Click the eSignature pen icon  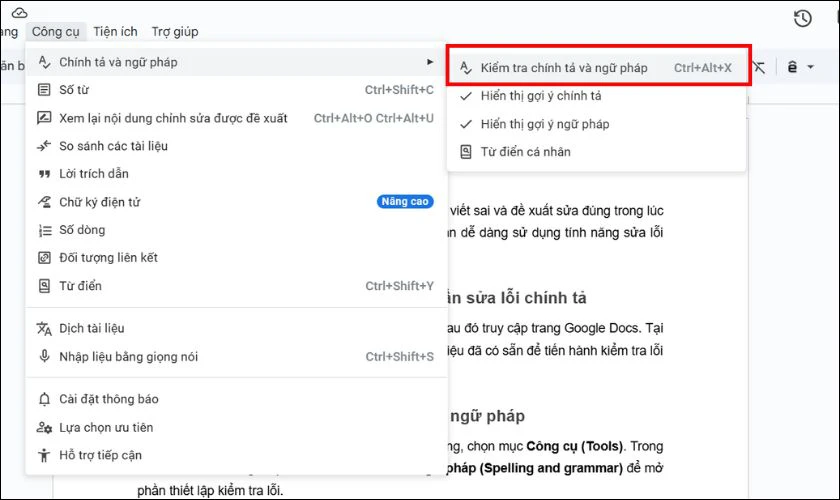click(x=44, y=202)
